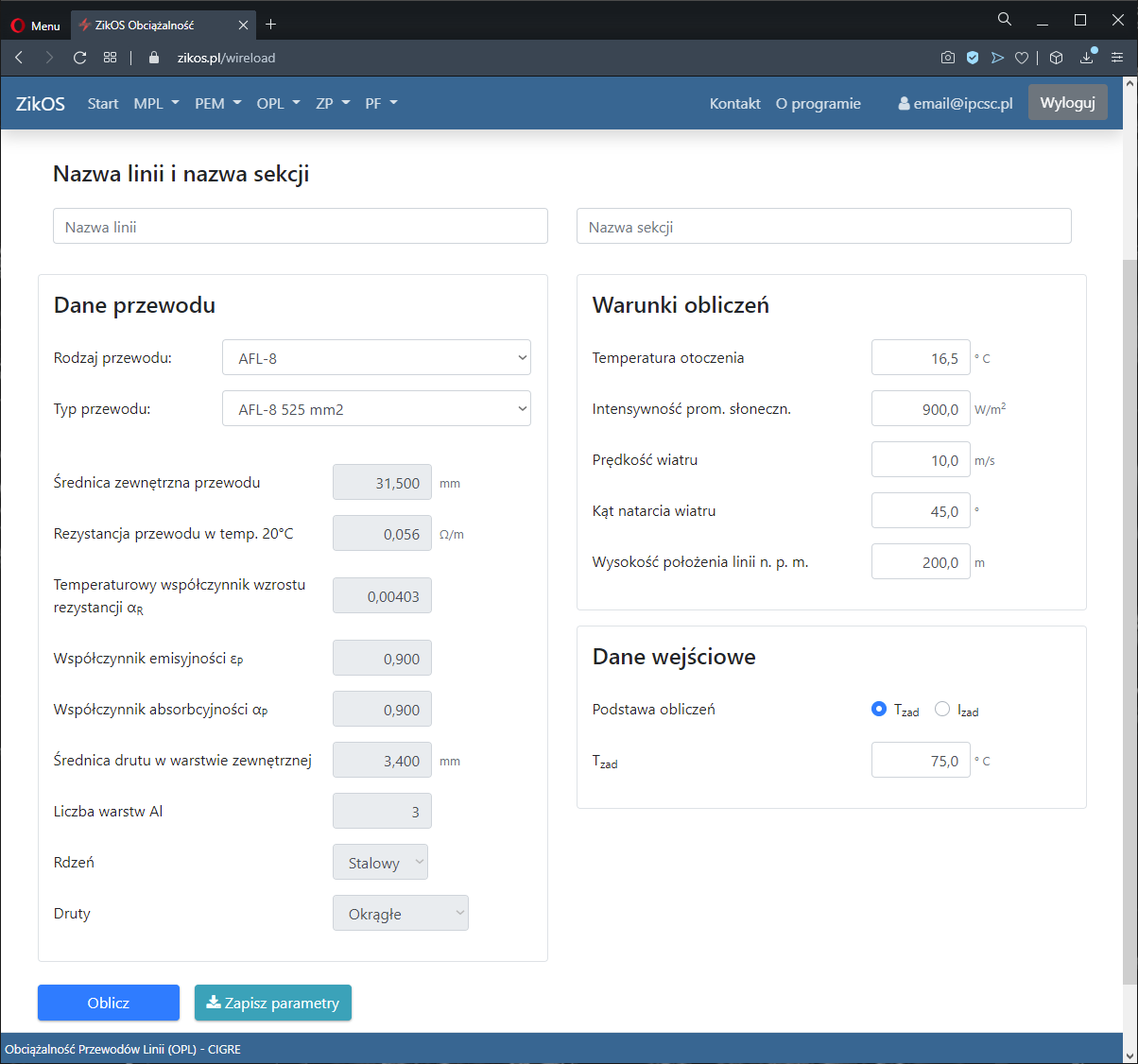
Task: Click the Zapisz parametry button
Action: (272, 1003)
